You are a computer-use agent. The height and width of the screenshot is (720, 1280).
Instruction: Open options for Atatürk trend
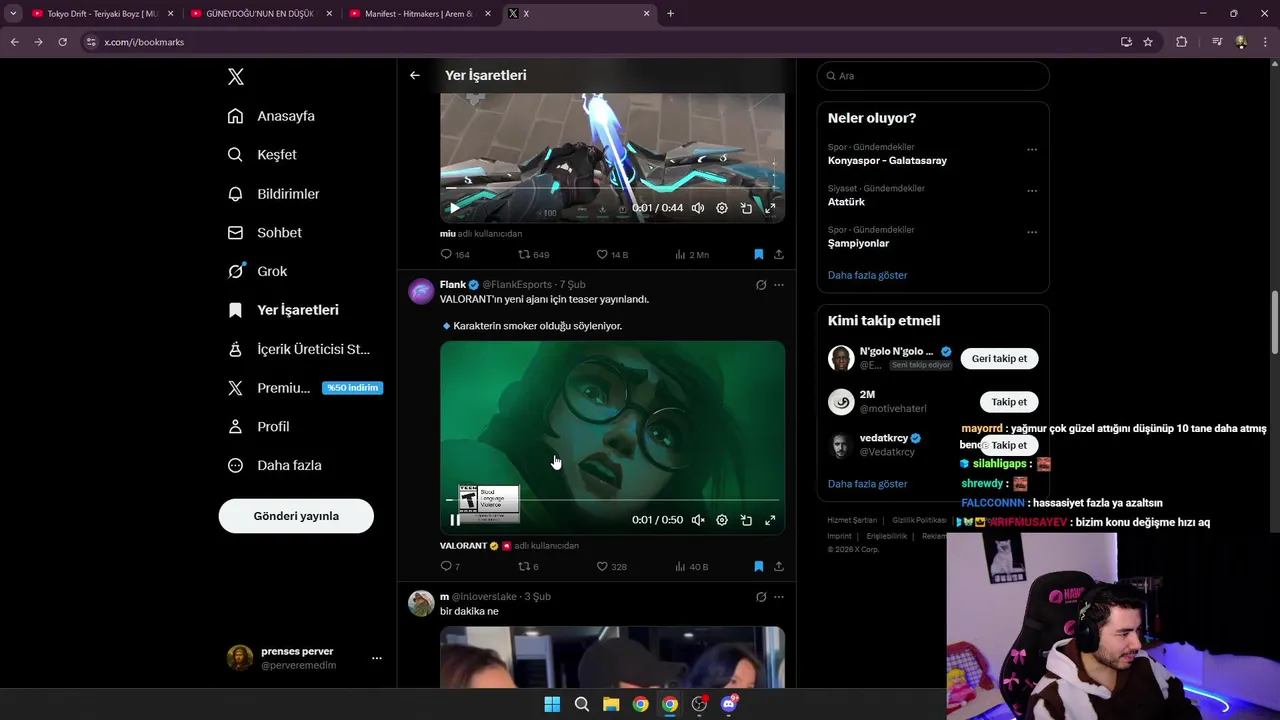(x=1032, y=191)
